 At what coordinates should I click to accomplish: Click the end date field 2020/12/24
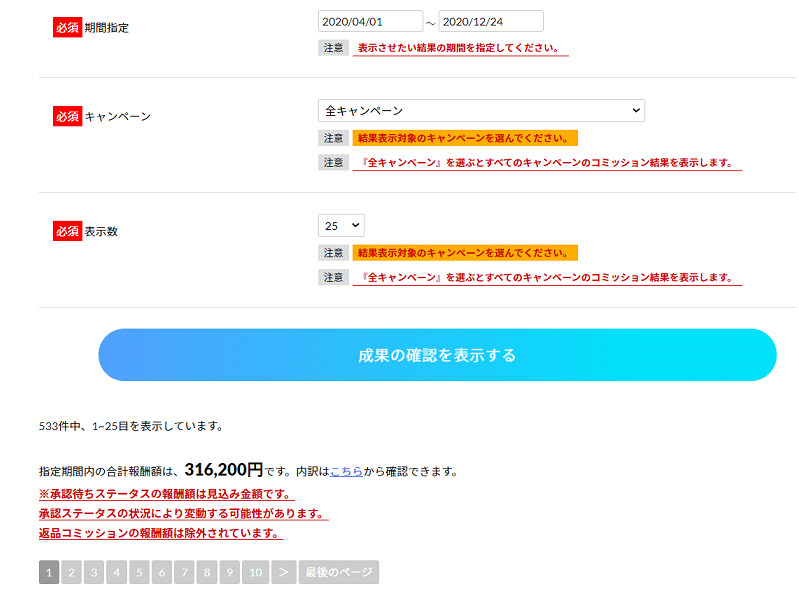(x=491, y=21)
